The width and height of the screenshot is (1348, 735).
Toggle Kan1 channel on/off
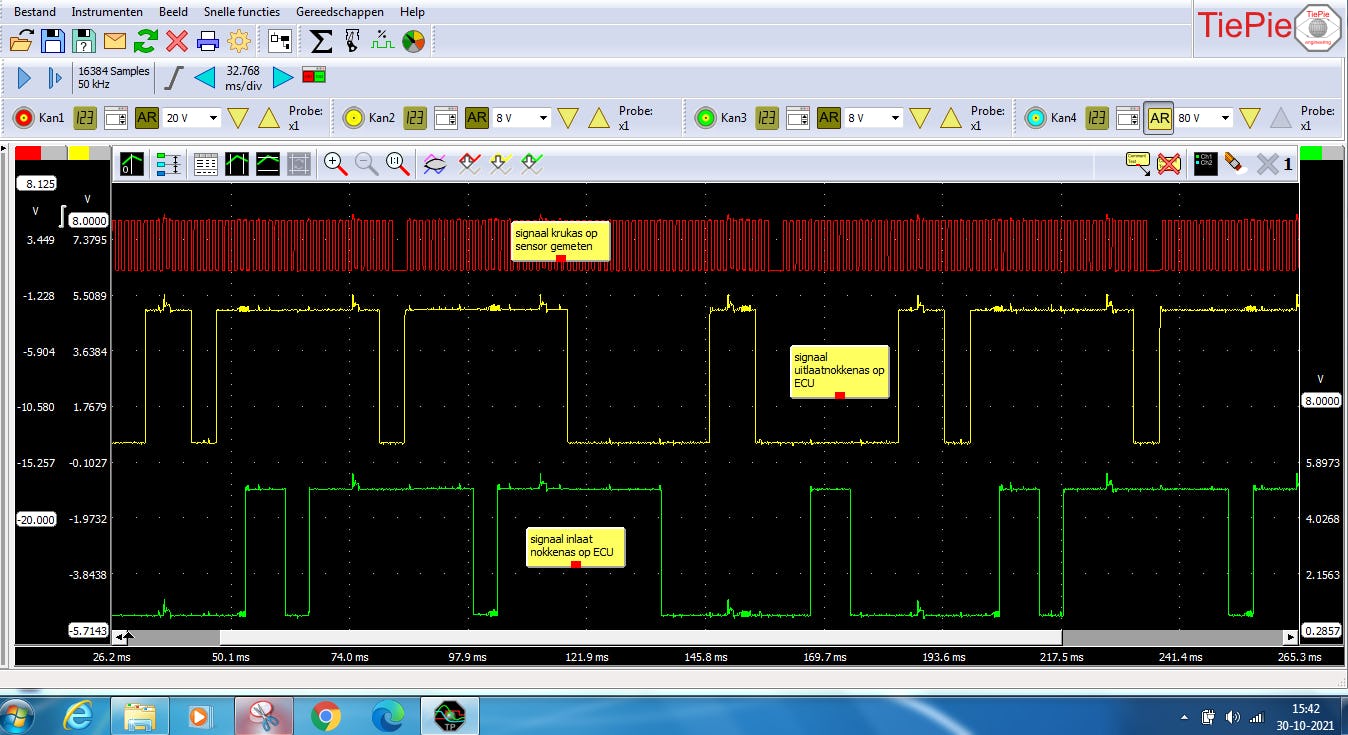click(24, 118)
